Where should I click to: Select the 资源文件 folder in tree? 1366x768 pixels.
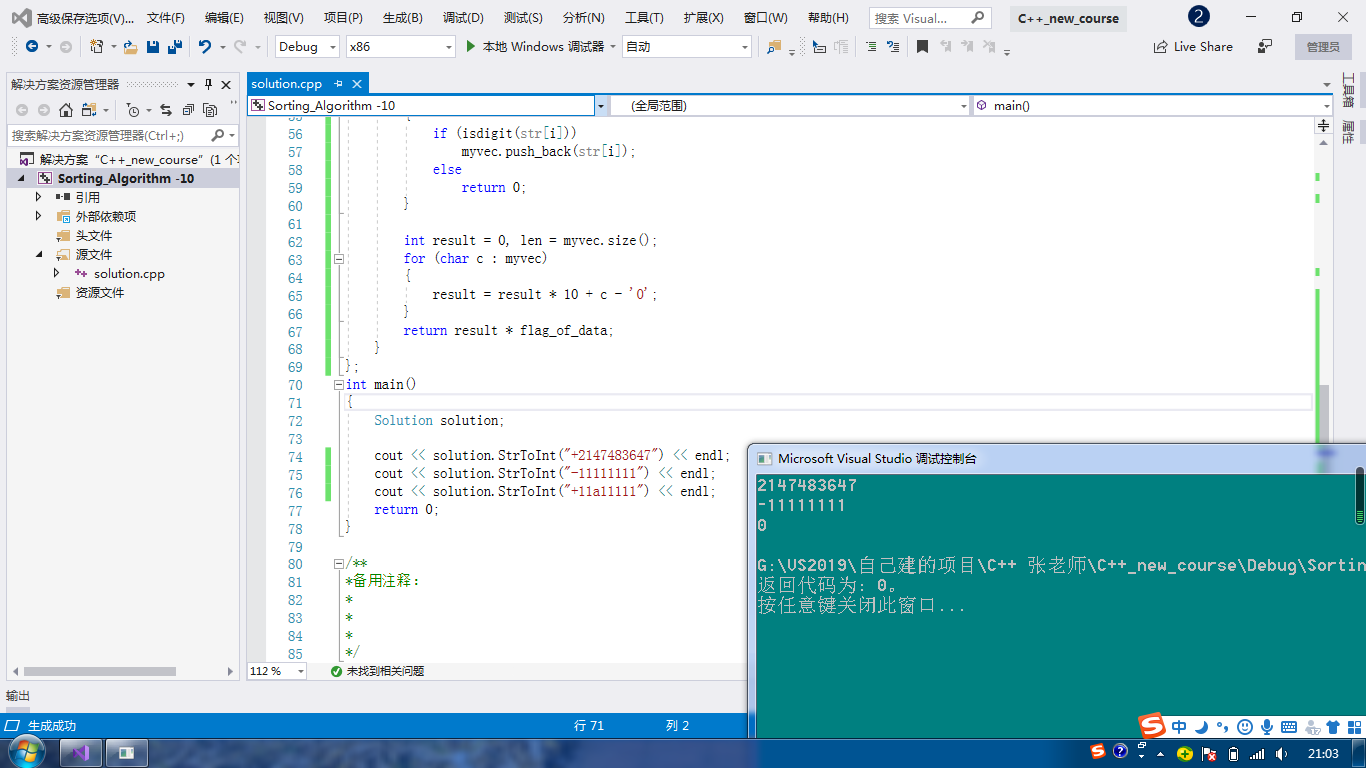(x=100, y=292)
